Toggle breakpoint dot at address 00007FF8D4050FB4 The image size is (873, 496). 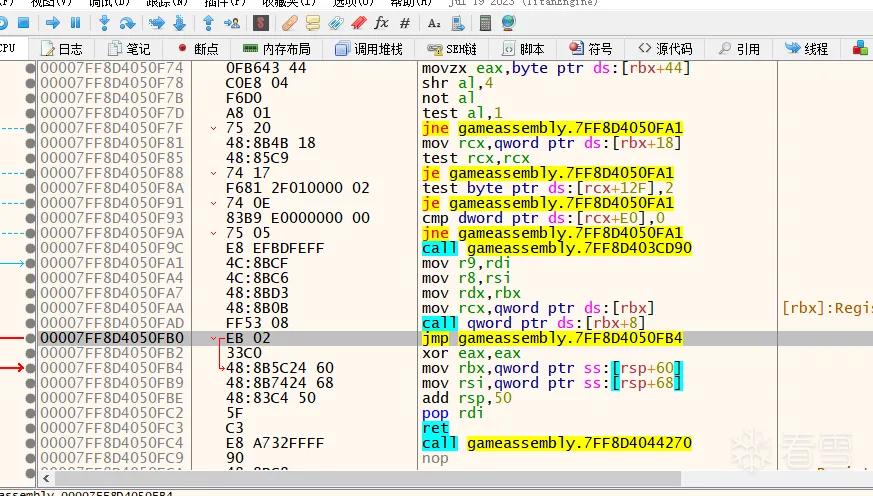[x=30, y=369]
